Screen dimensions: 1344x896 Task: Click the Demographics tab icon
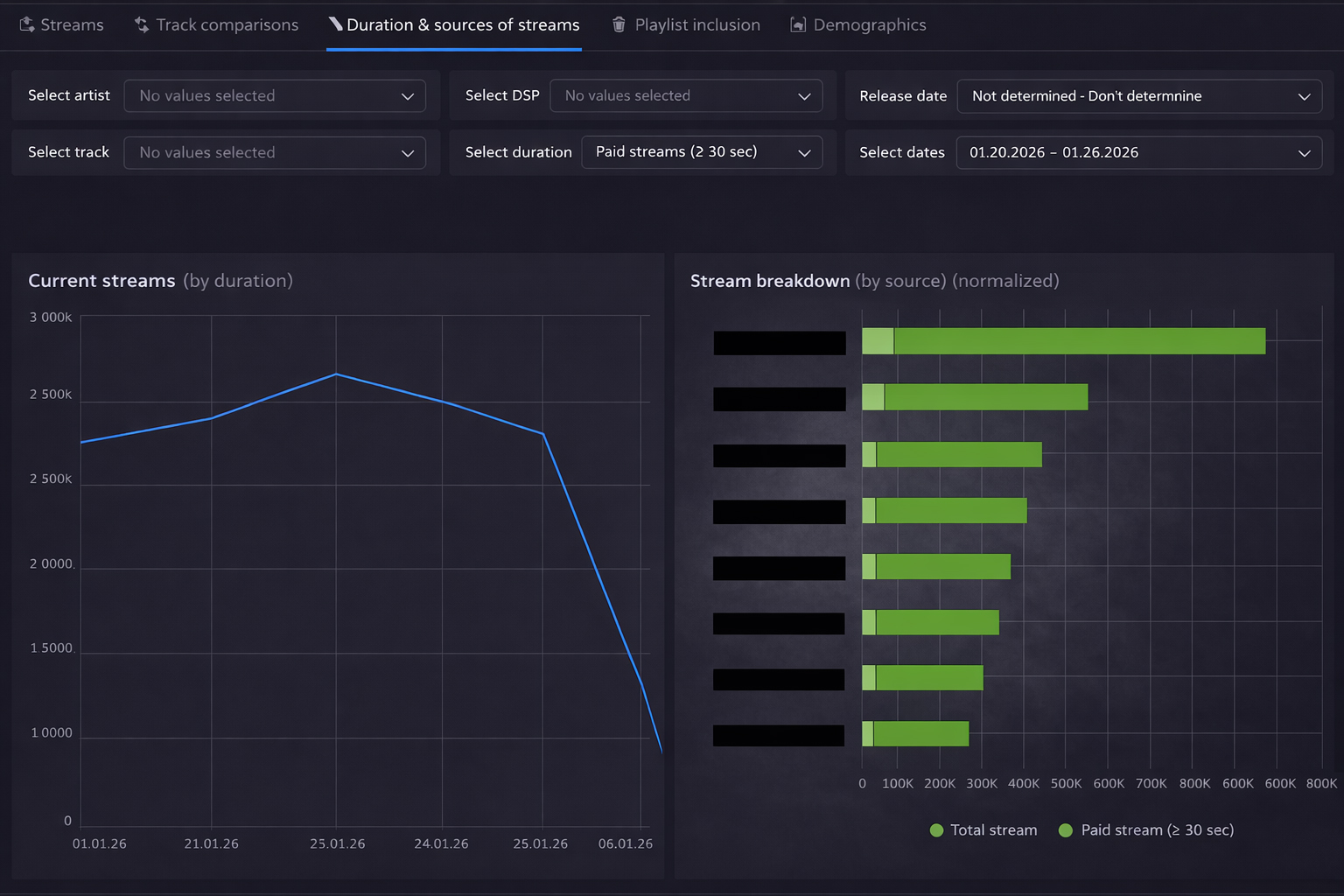click(798, 24)
